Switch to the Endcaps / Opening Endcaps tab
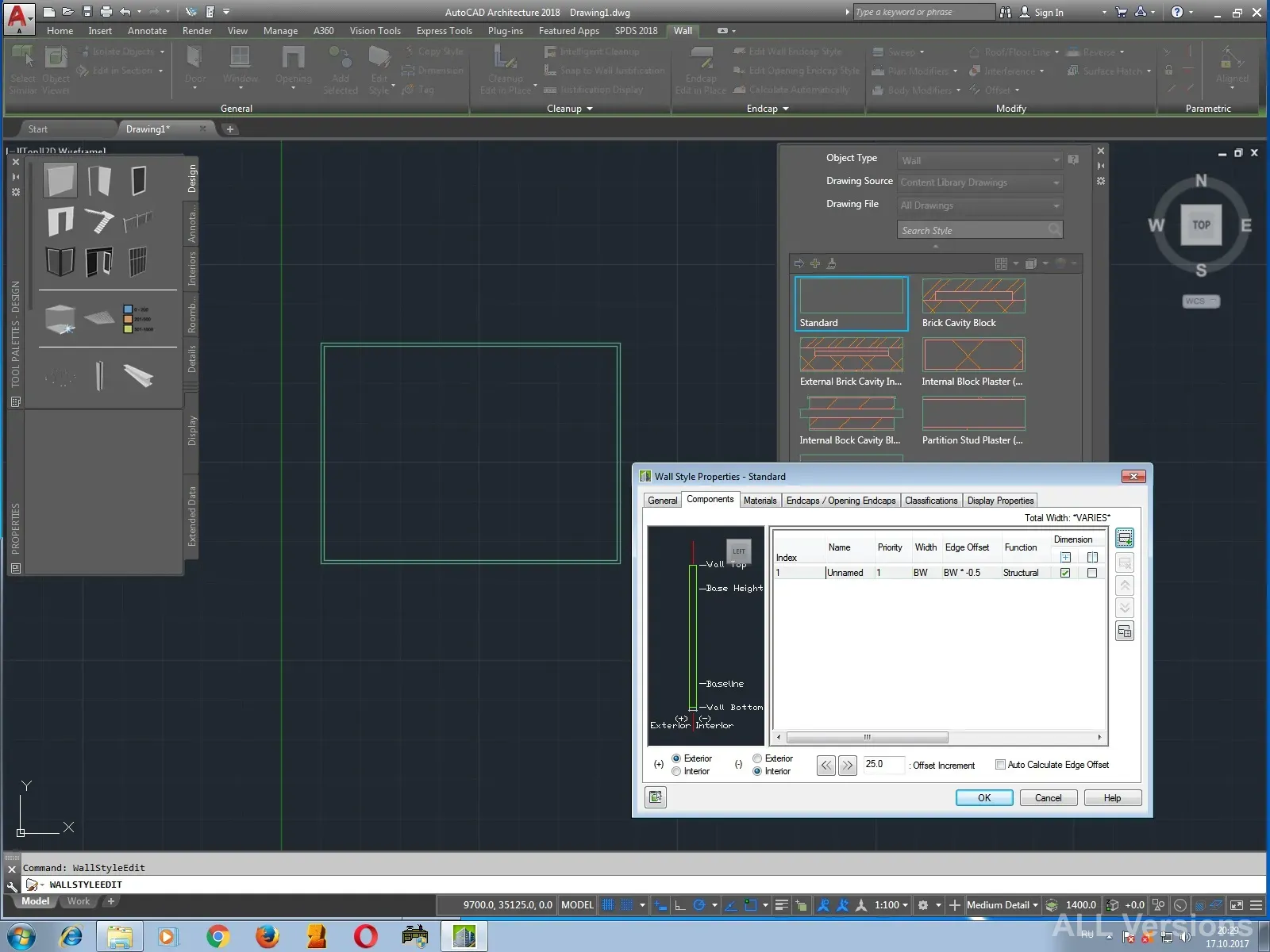Image resolution: width=1270 pixels, height=952 pixels. [x=841, y=501]
